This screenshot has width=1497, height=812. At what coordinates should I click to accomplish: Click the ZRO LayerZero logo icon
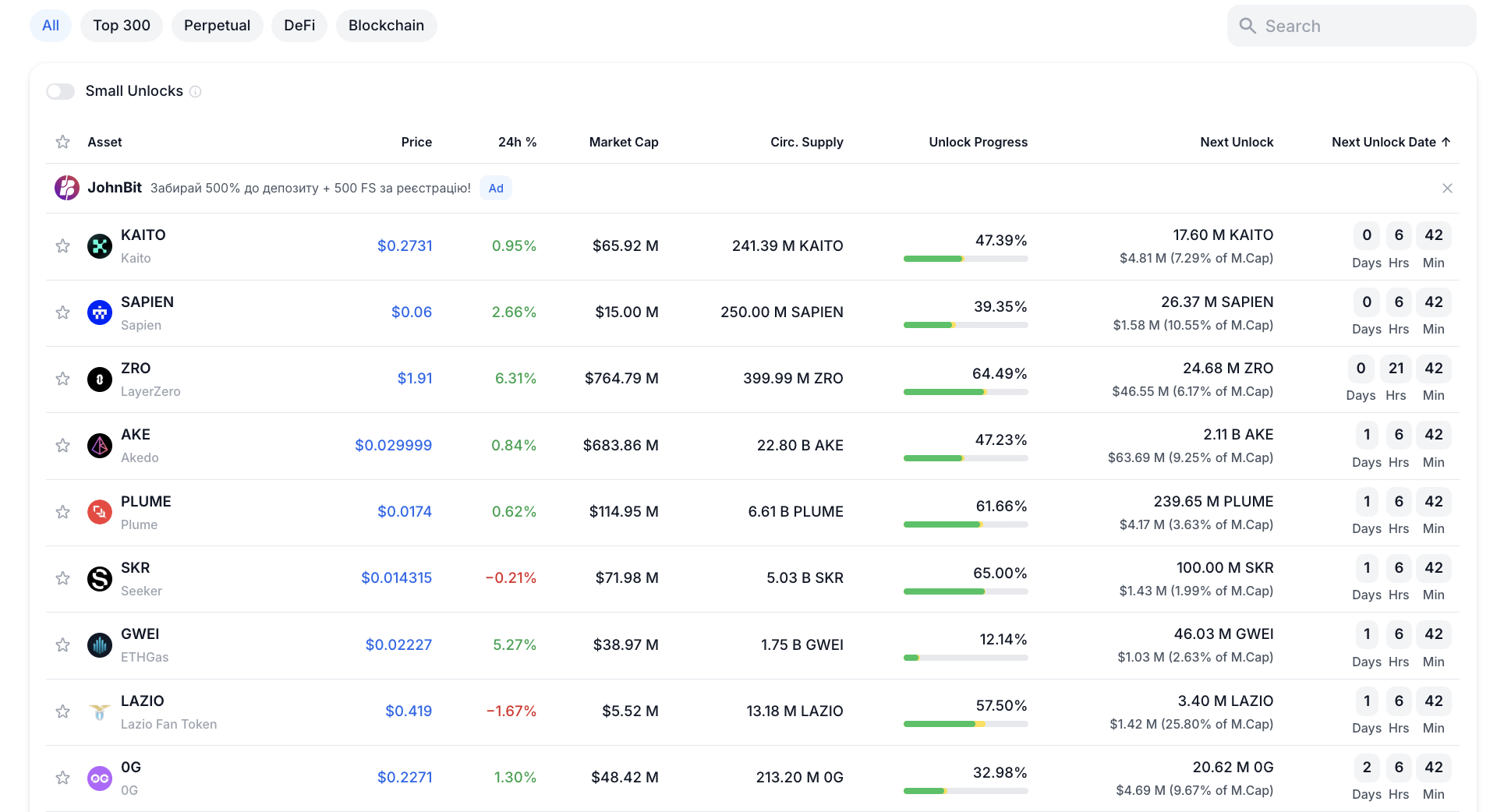click(x=100, y=380)
